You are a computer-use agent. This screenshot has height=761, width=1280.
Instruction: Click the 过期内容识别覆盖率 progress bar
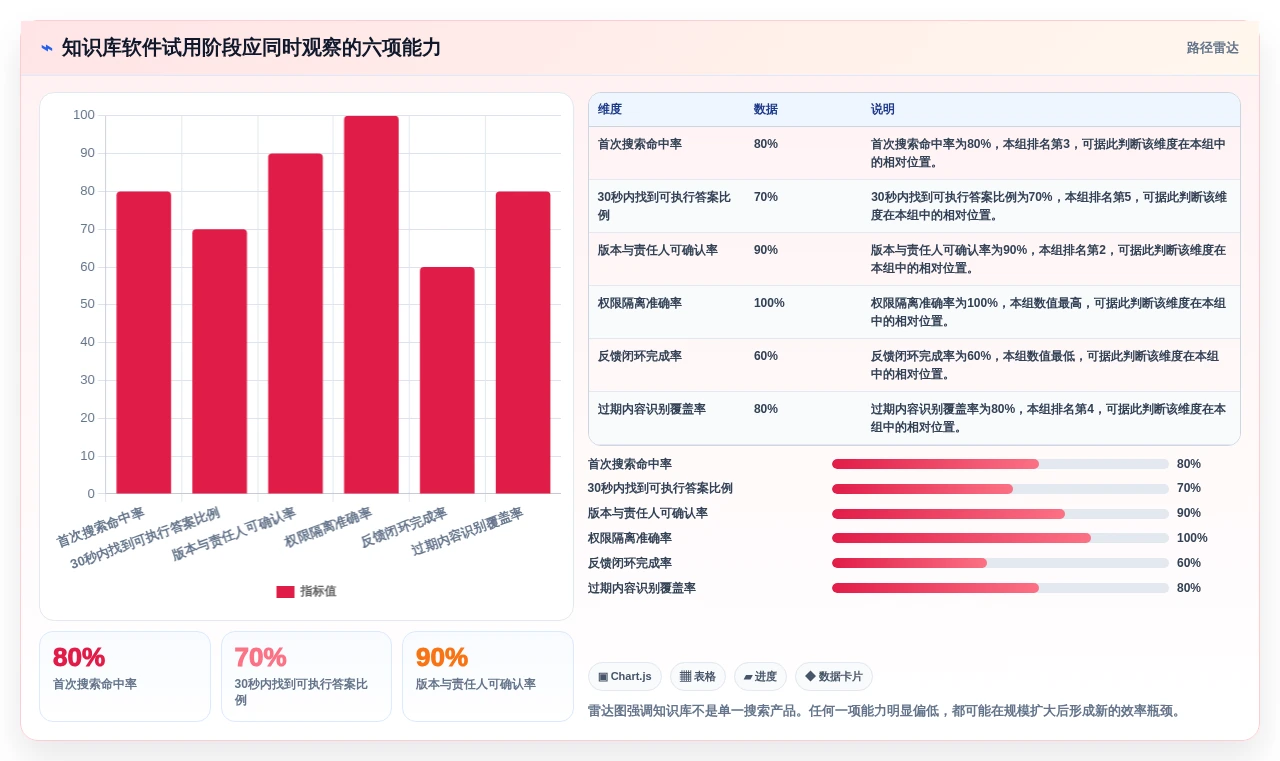coord(1000,588)
